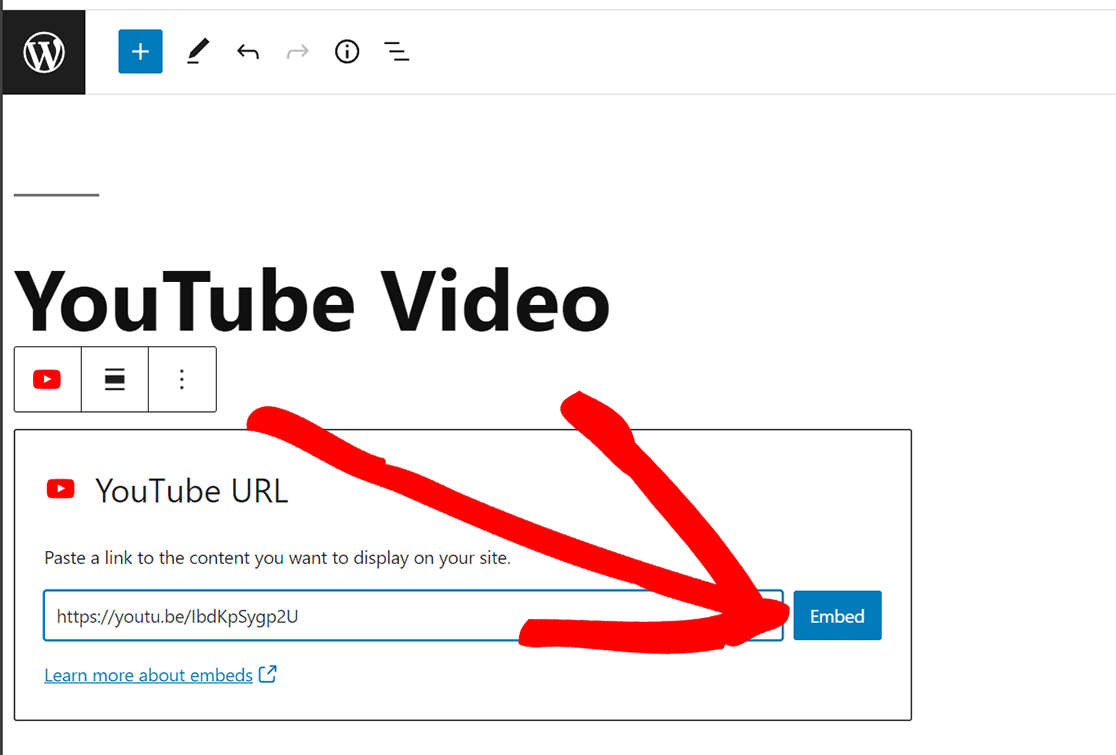Show document details via the info icon
The image size is (1116, 755).
coord(346,51)
